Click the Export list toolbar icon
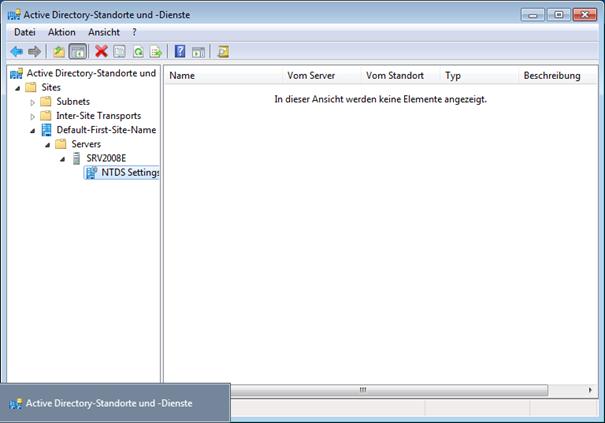 coord(155,51)
